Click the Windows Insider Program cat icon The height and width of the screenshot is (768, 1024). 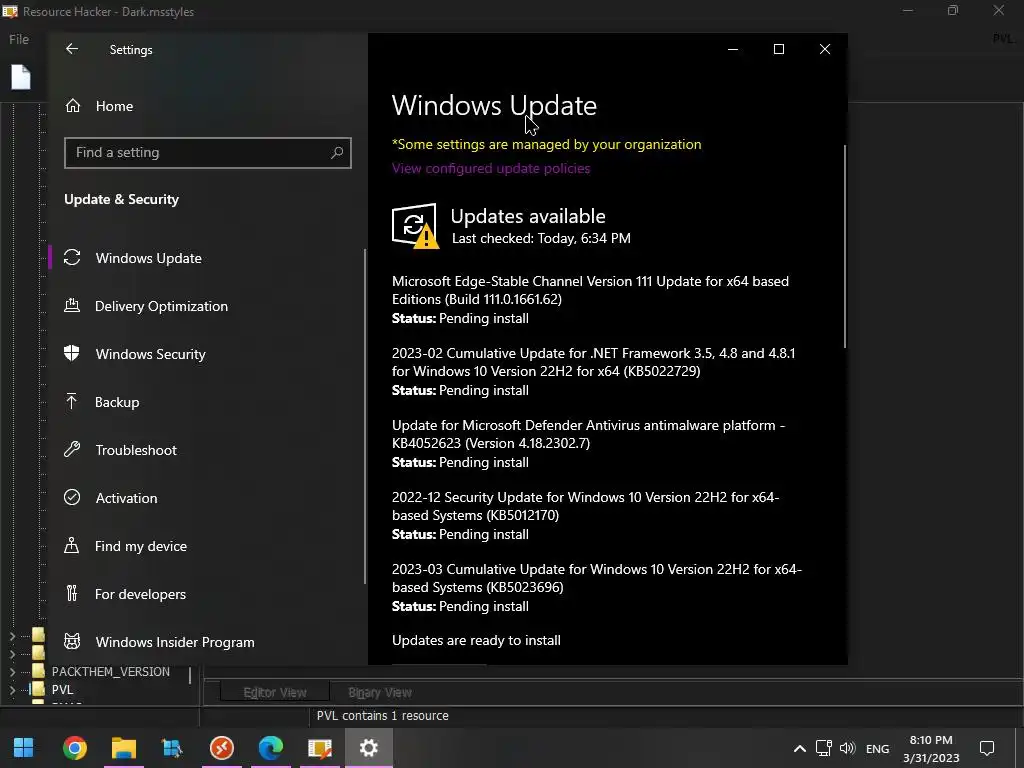click(x=72, y=641)
